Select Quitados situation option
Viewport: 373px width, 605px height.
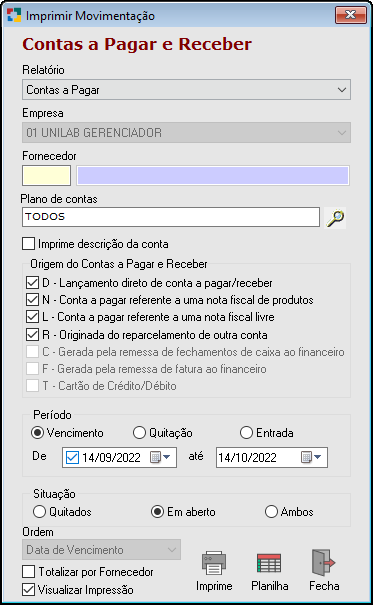tap(39, 512)
